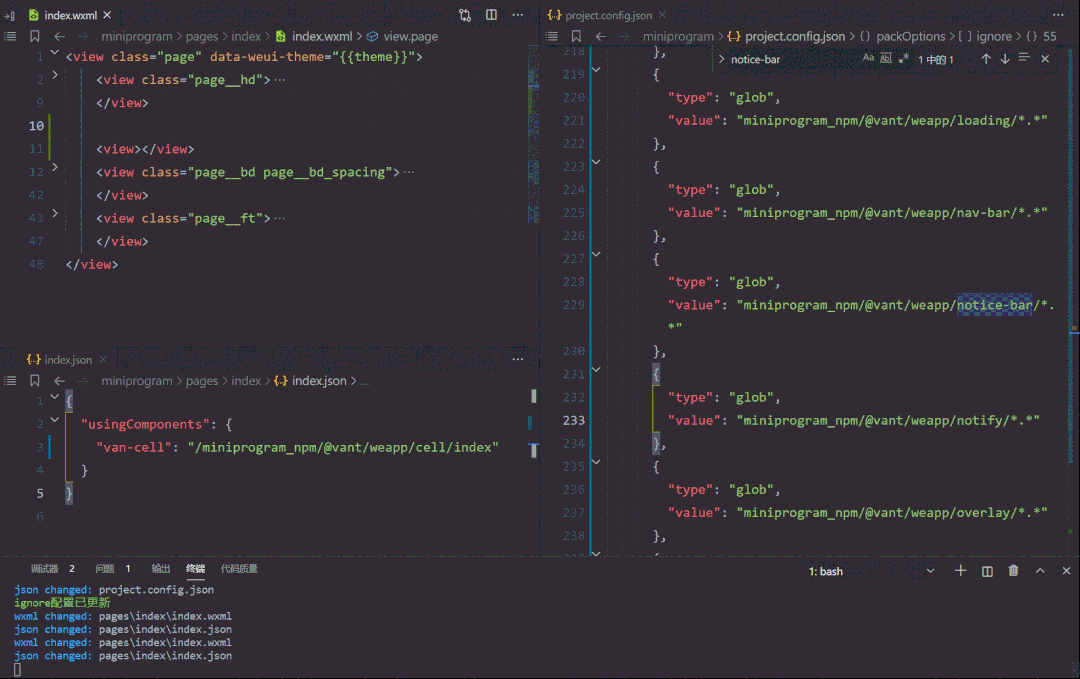Image resolution: width=1080 pixels, height=679 pixels.
Task: Expand folded page__hd view at line 2
Action: 54,74
